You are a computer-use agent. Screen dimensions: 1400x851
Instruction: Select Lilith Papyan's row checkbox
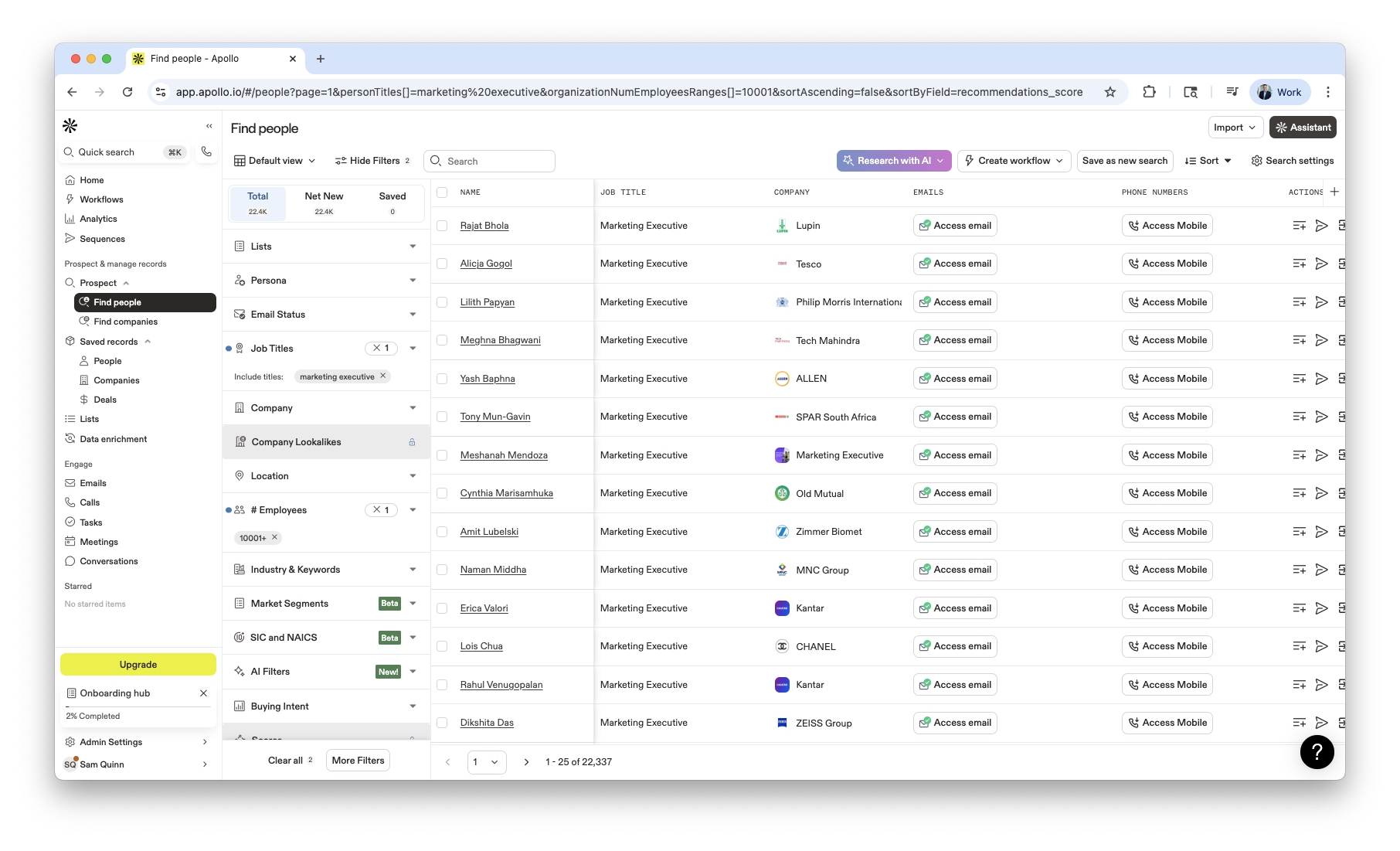click(442, 302)
